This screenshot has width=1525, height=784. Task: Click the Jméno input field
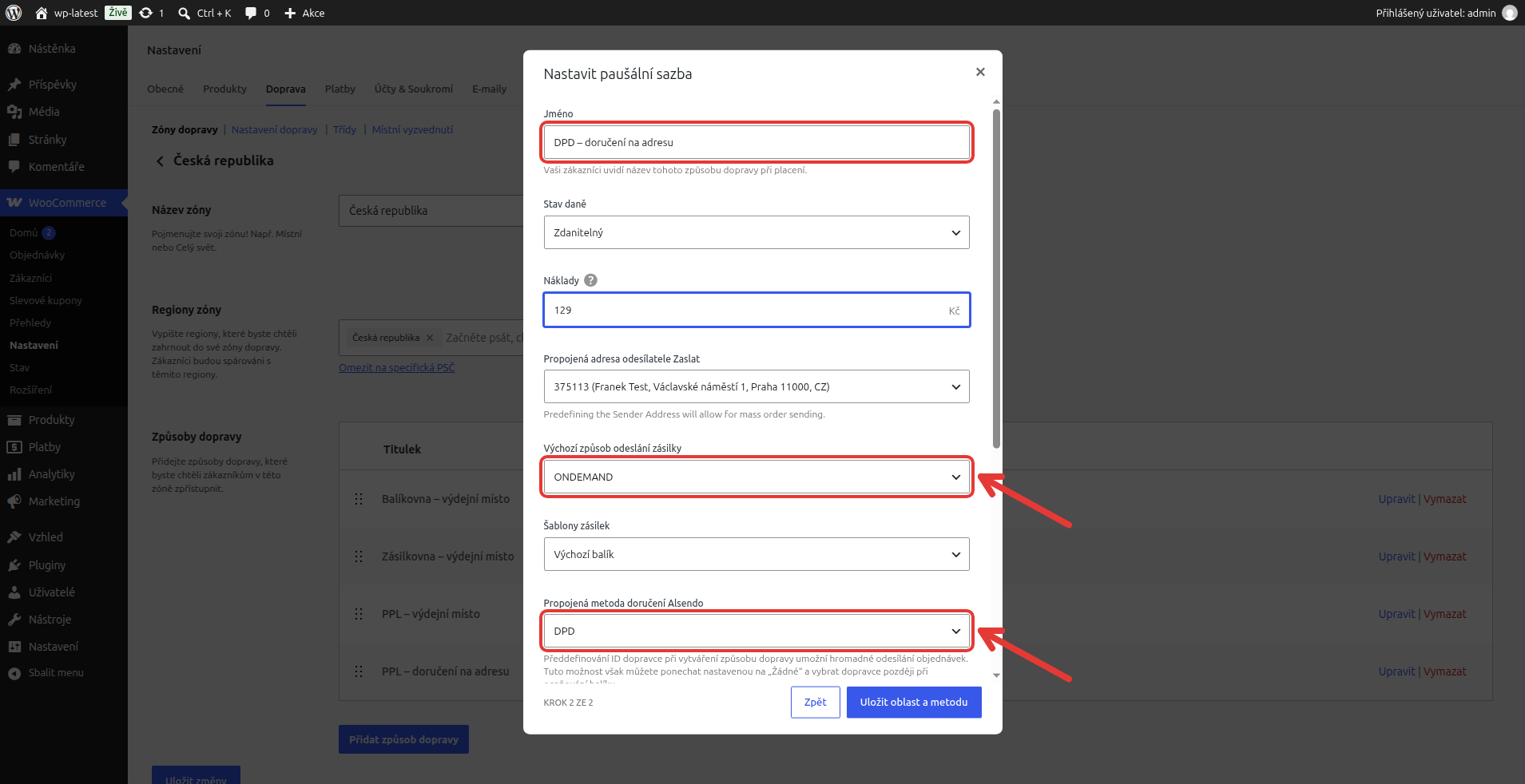coord(757,142)
